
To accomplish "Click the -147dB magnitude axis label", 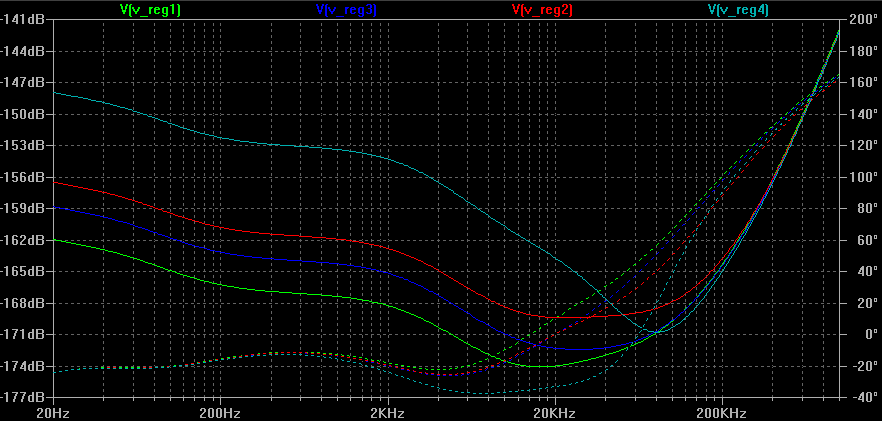I will 21,83.
